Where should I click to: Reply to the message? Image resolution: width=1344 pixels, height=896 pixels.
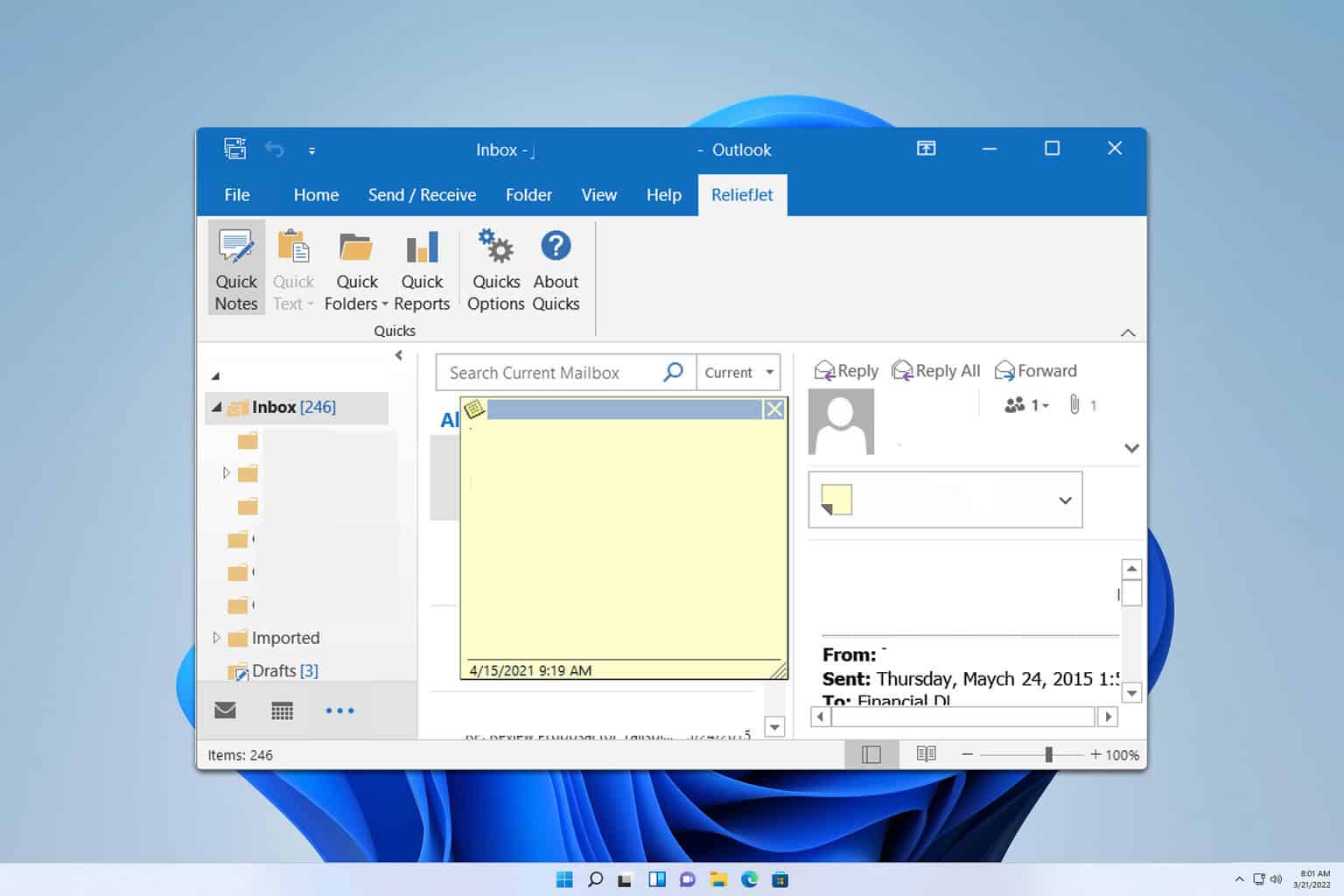pyautogui.click(x=846, y=371)
